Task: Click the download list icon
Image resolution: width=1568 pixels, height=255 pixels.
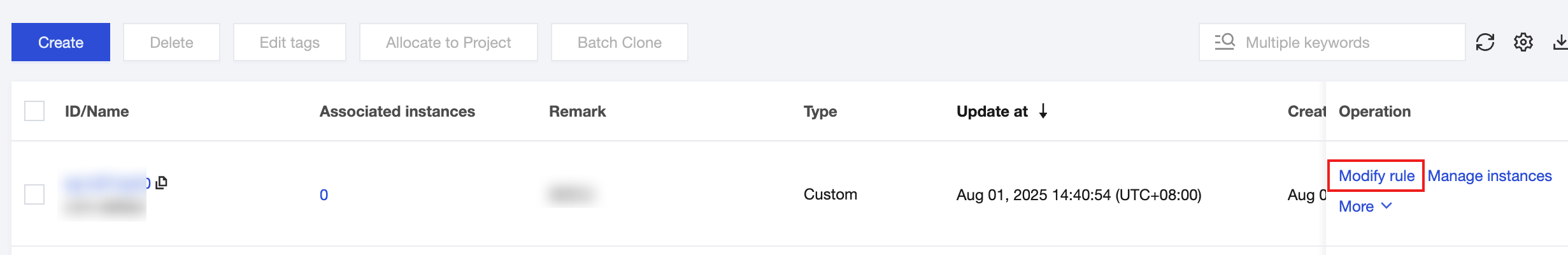Action: (1560, 43)
